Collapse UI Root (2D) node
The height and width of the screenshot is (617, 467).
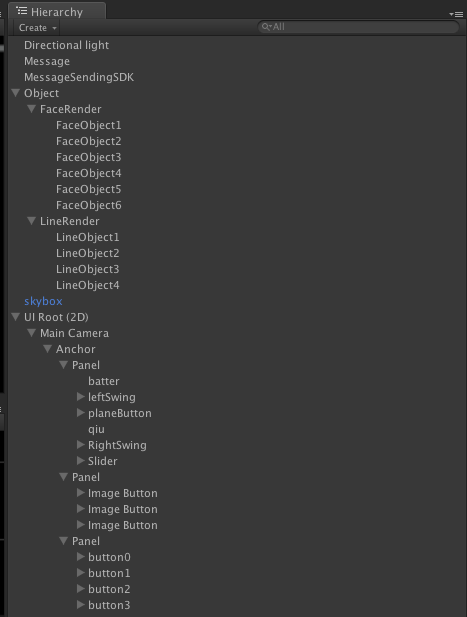coord(16,317)
